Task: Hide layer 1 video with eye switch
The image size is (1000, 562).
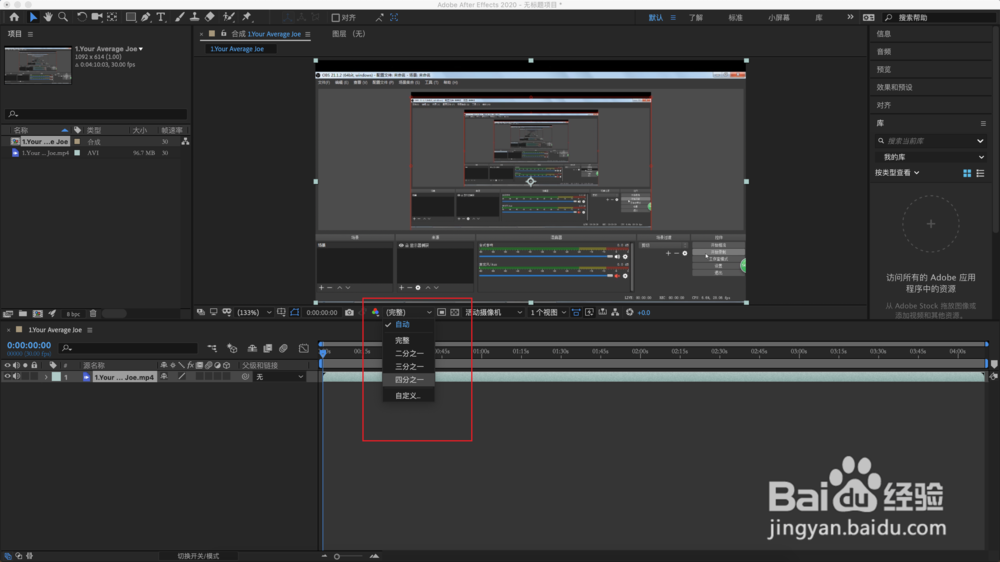Action: (x=8, y=377)
